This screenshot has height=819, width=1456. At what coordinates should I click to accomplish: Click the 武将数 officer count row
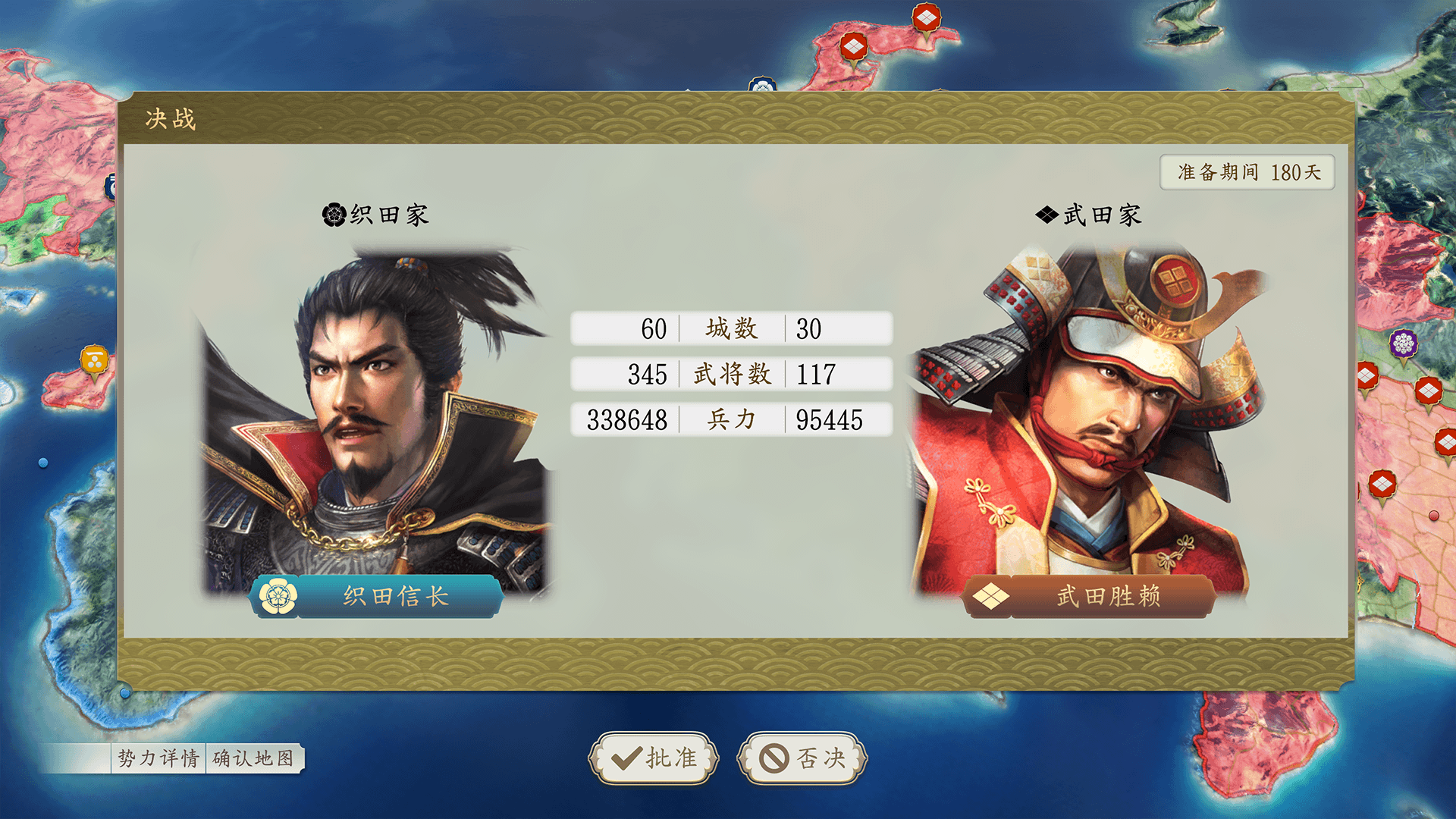point(731,374)
